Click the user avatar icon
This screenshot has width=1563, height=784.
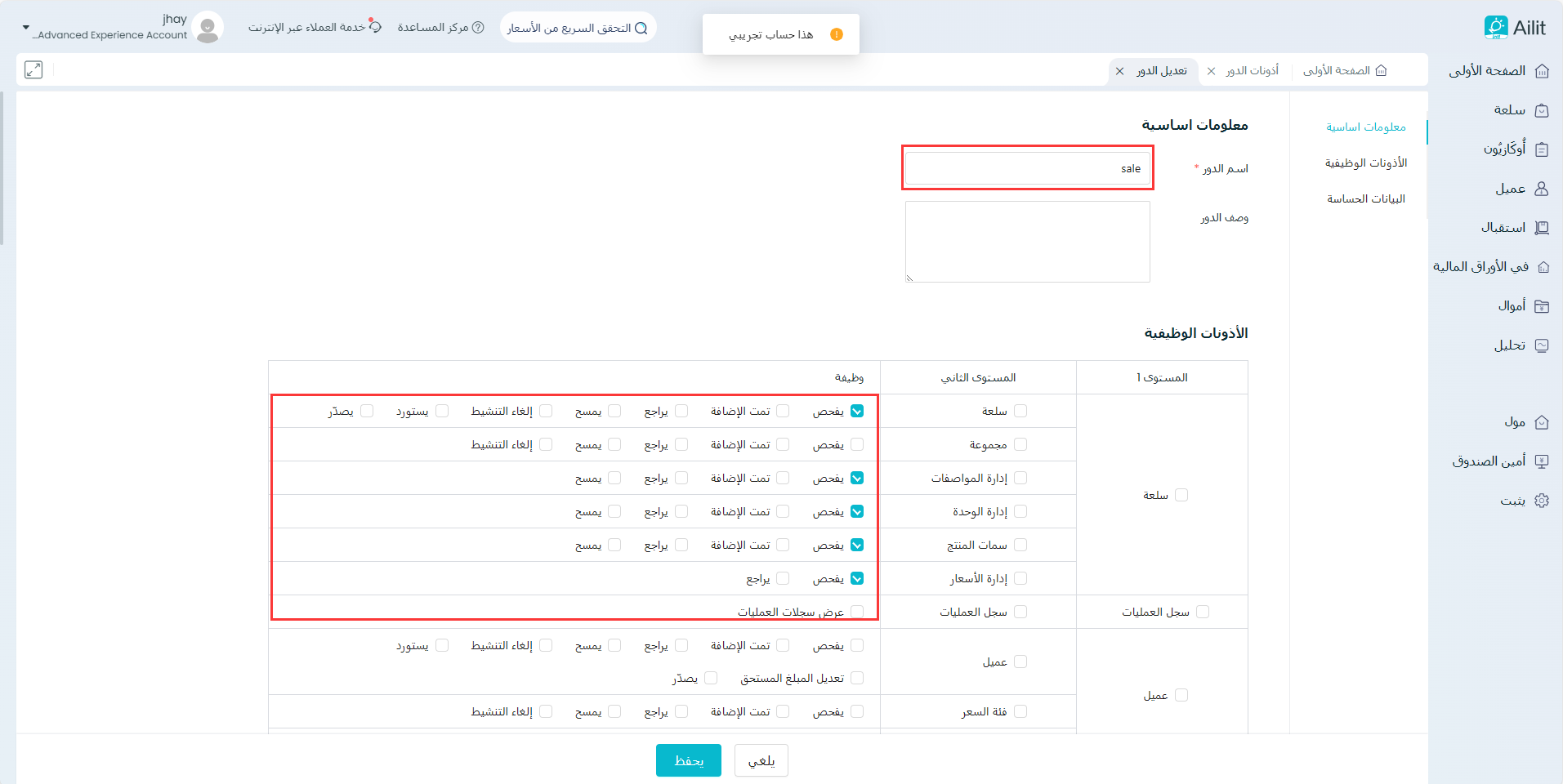[208, 28]
